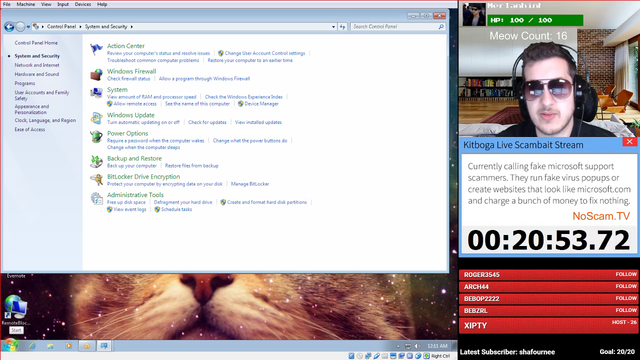Click Manage BitLocker link

coord(250,184)
